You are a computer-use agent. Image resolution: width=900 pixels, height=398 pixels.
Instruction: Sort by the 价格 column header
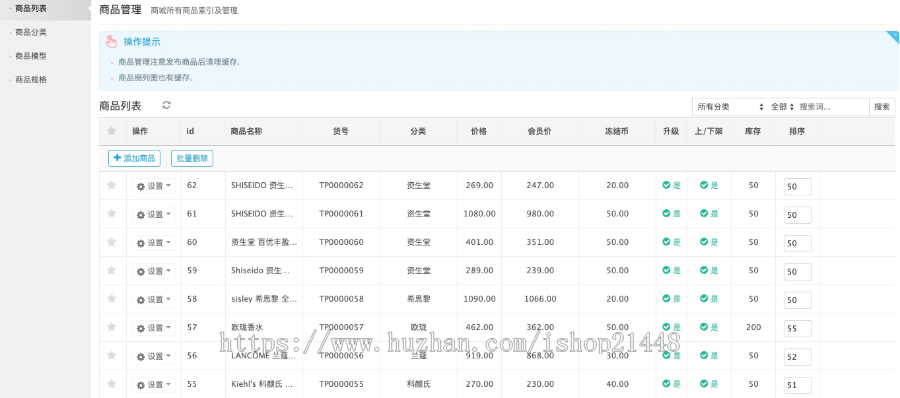pos(479,131)
